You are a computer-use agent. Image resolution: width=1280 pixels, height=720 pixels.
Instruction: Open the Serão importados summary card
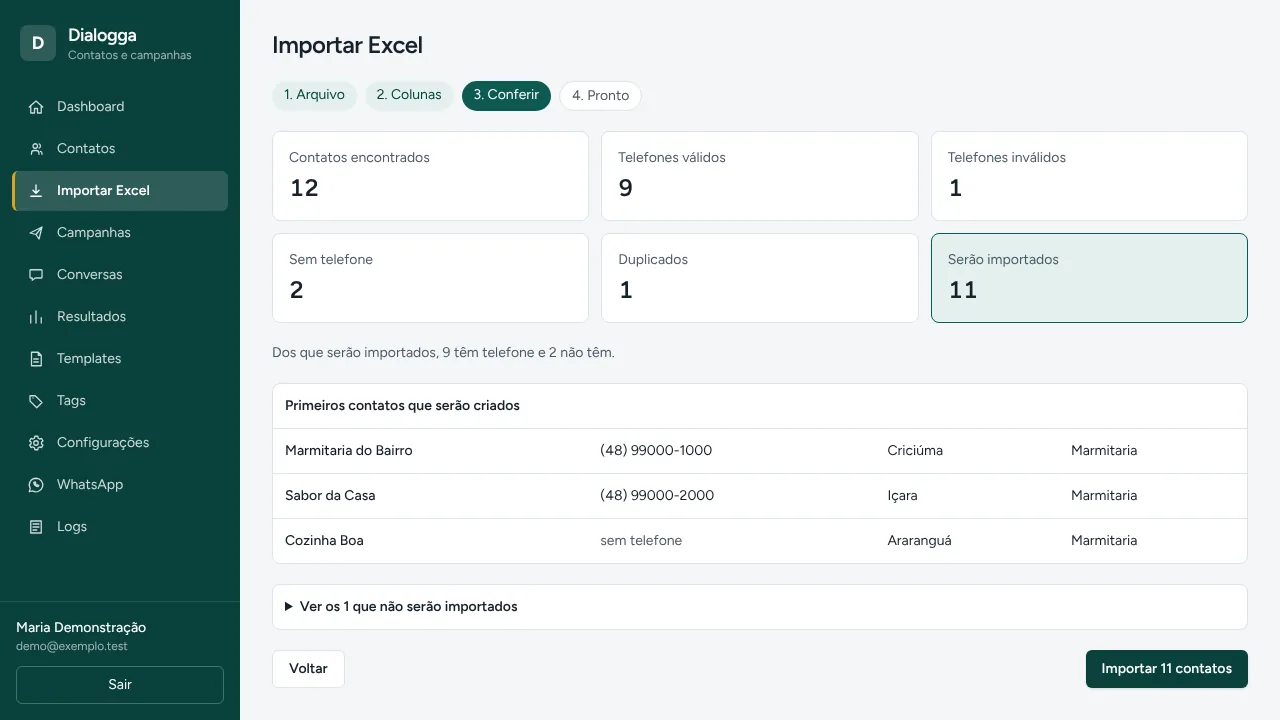(x=1089, y=278)
